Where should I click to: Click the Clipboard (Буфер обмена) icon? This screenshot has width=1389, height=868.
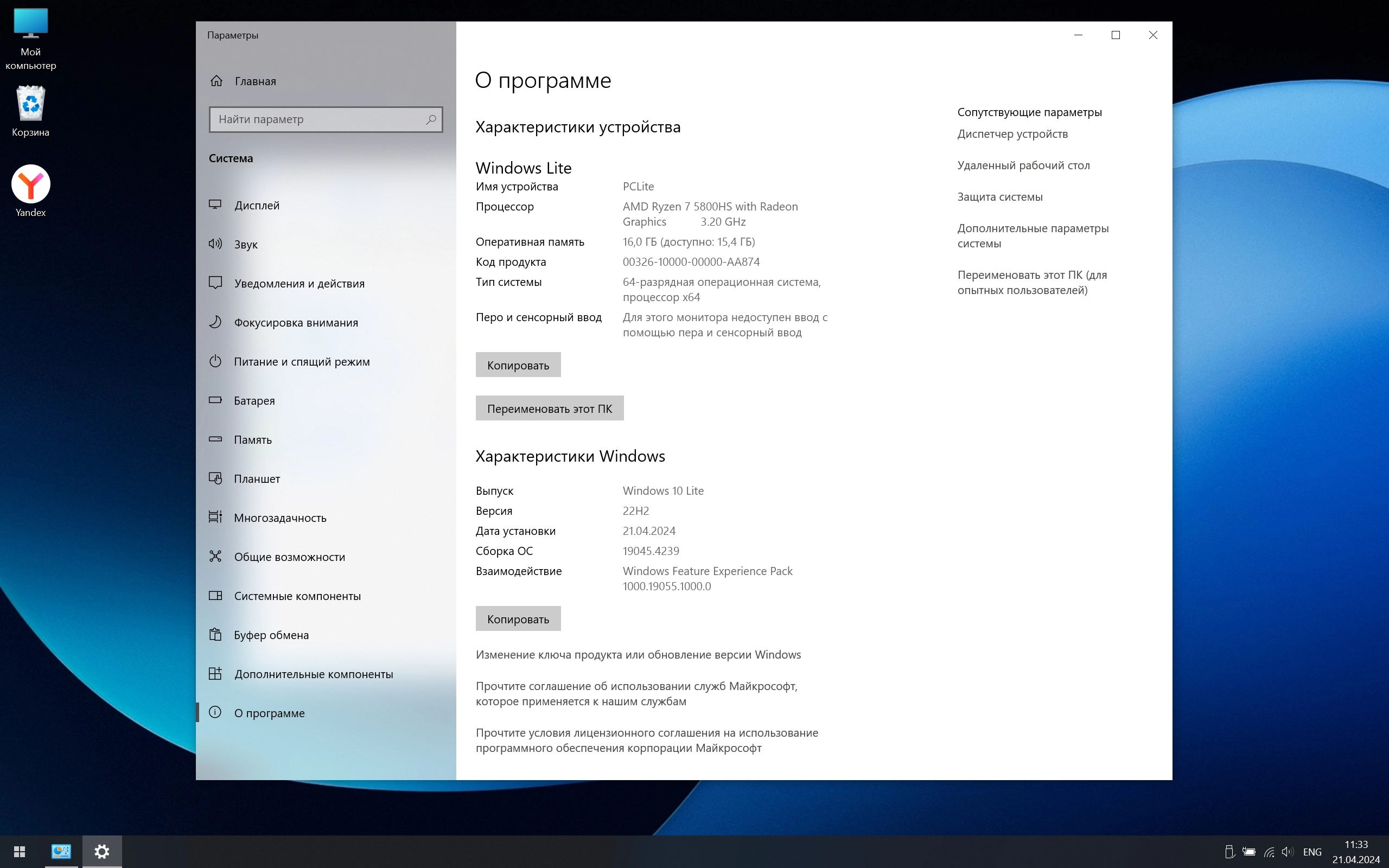coord(215,634)
